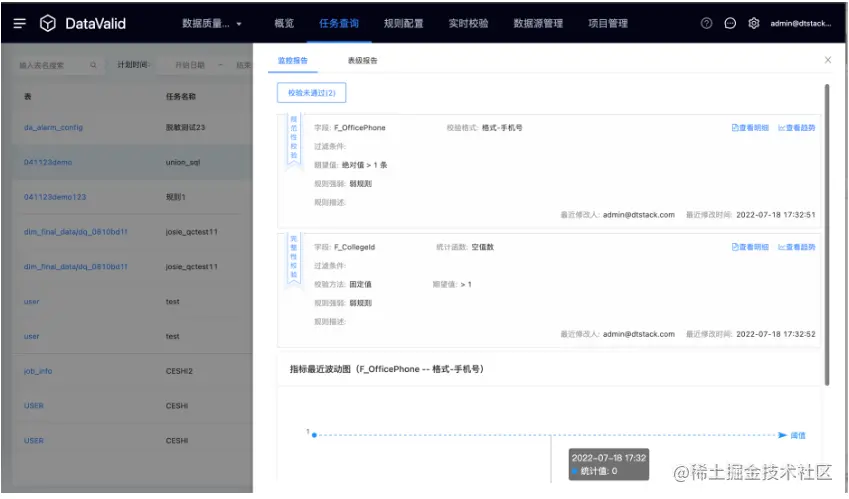The height and width of the screenshot is (499, 849).
Task: Select the 任务查询 menu
Action: pyautogui.click(x=338, y=23)
